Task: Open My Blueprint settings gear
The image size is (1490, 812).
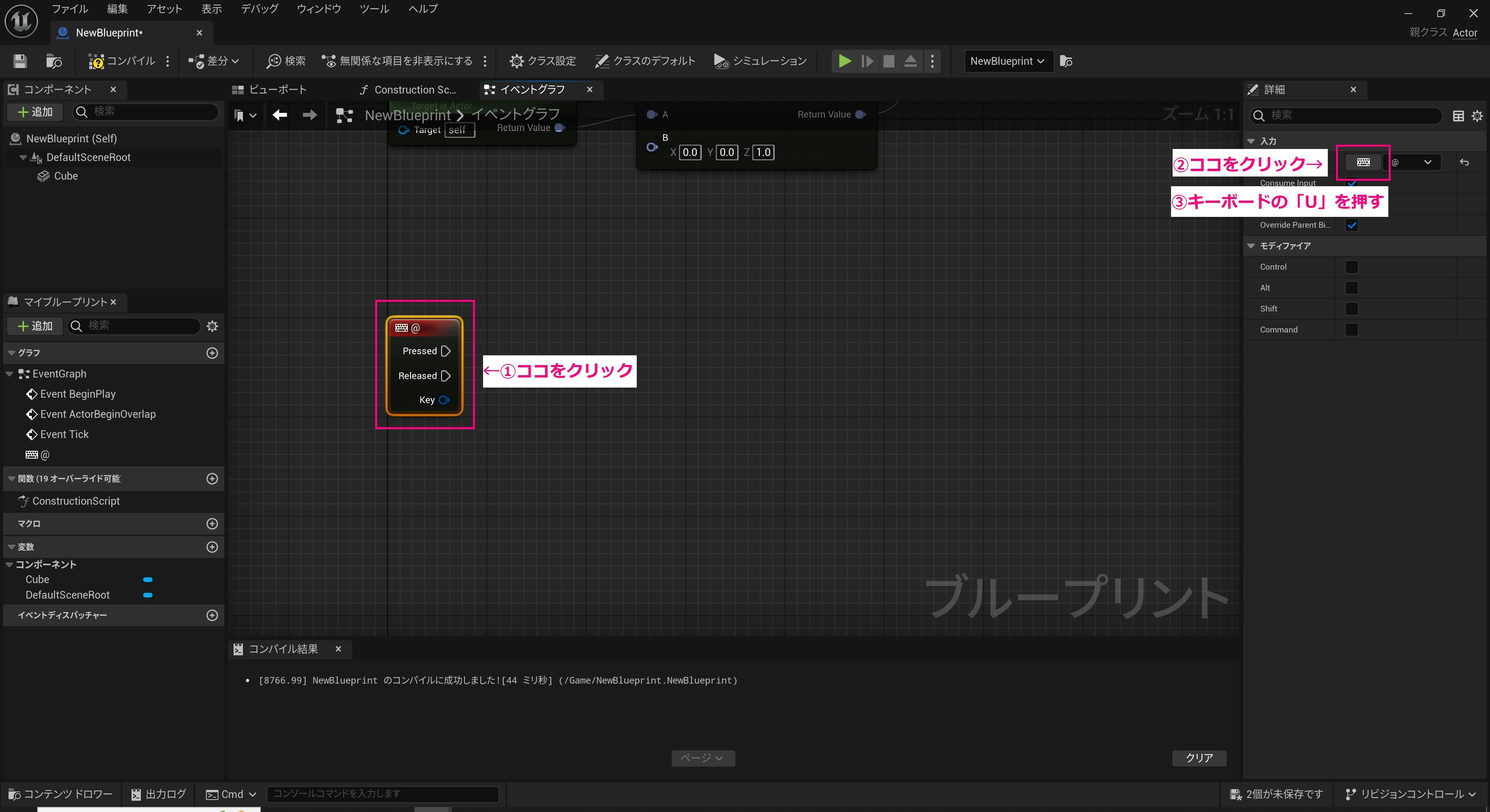Action: point(212,326)
